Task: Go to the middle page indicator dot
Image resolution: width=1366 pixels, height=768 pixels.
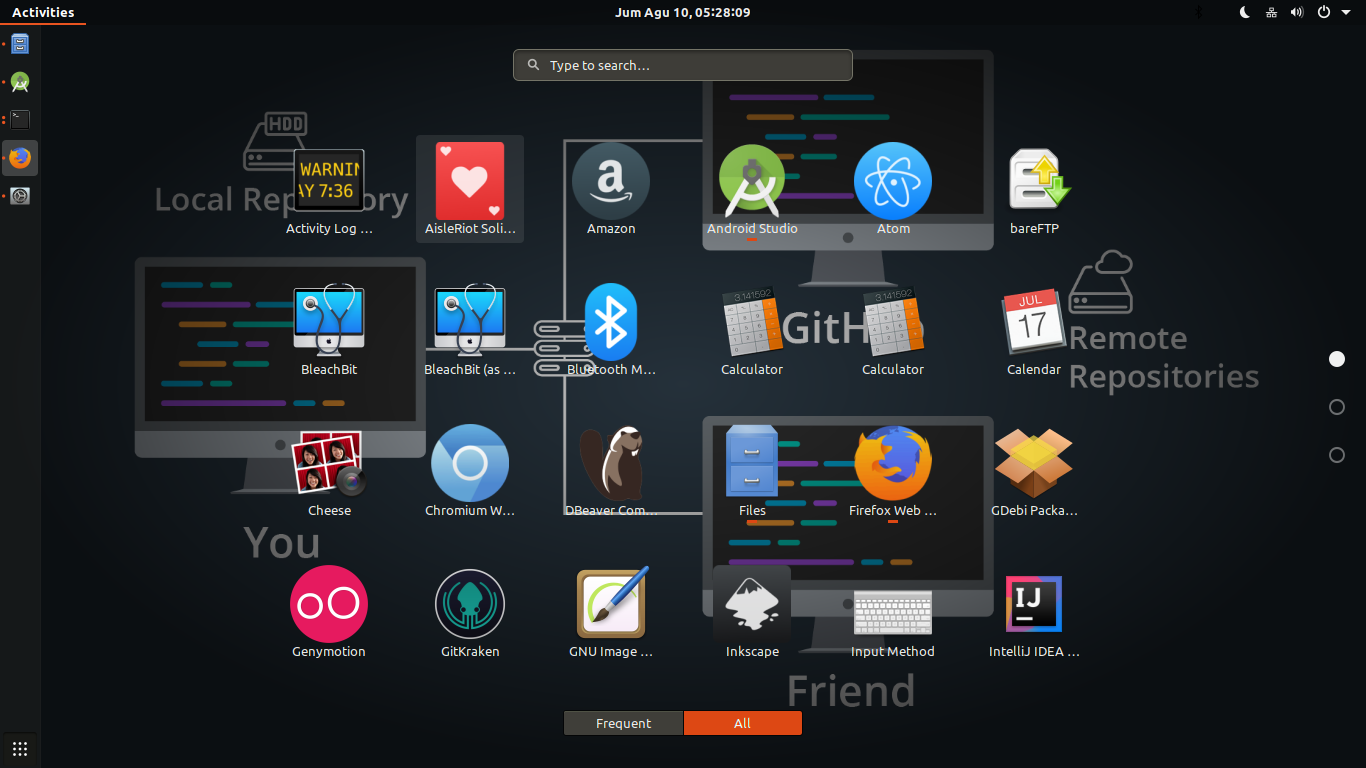Action: click(x=1337, y=407)
